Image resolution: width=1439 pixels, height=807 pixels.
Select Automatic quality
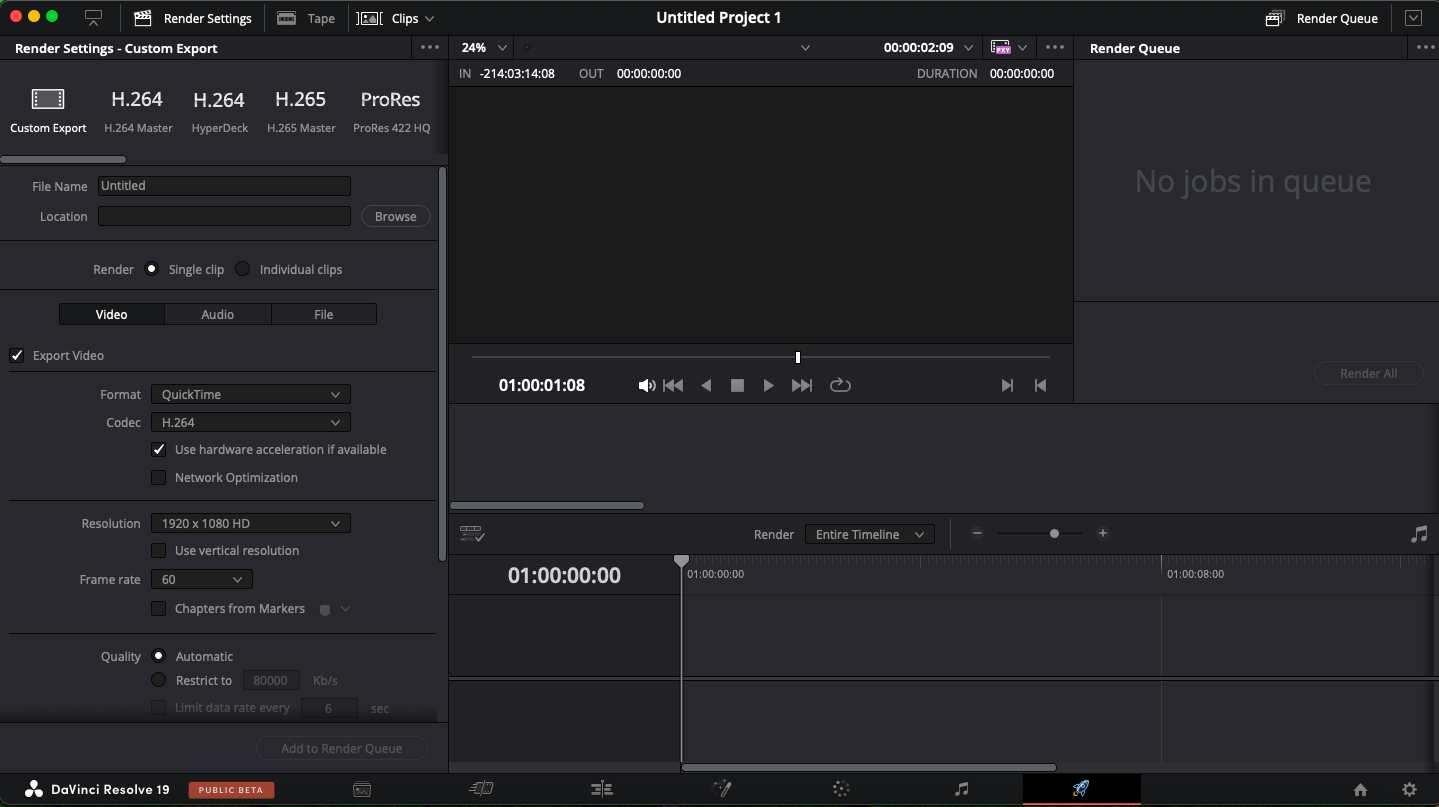click(158, 656)
